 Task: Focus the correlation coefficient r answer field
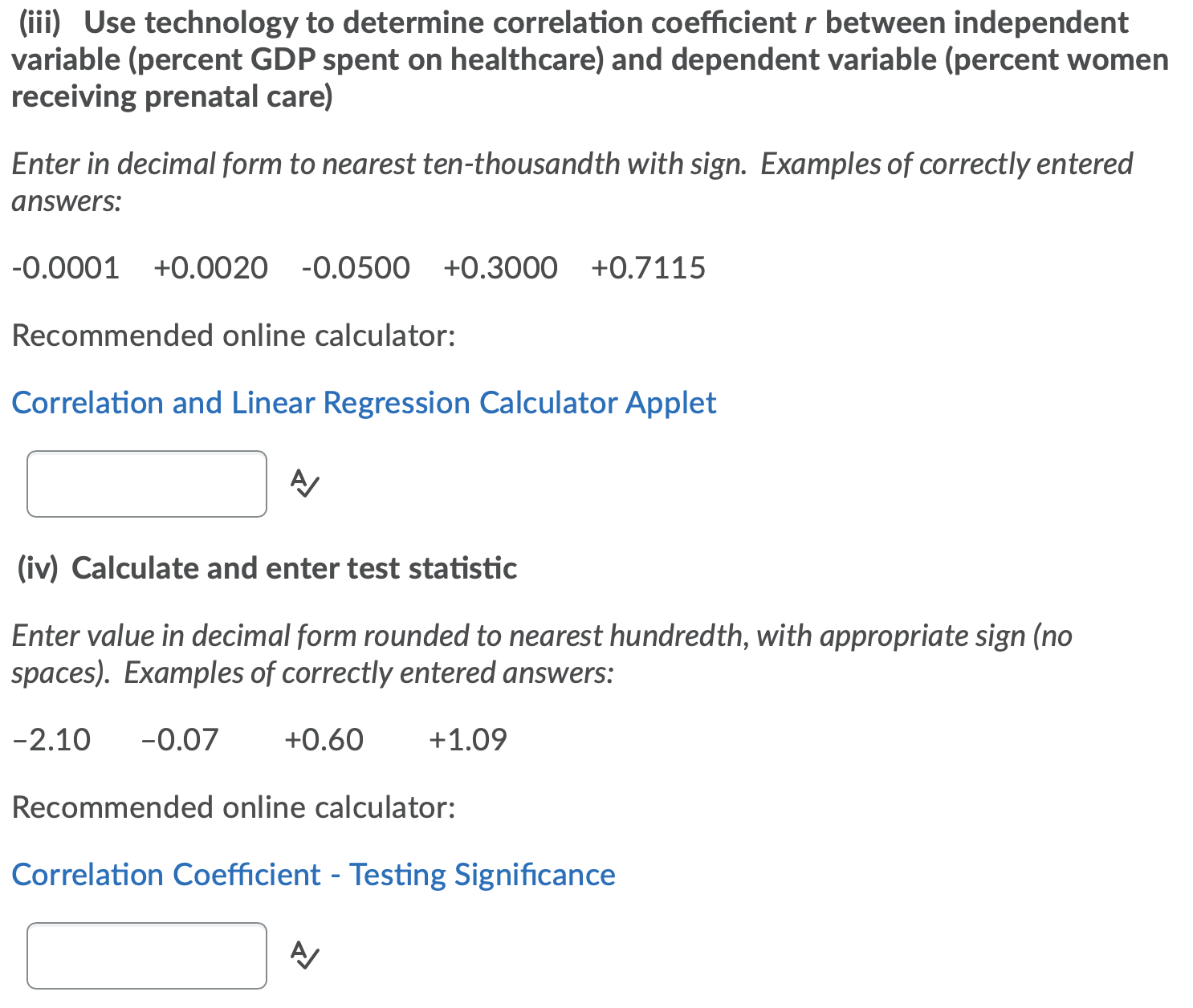coord(147,484)
